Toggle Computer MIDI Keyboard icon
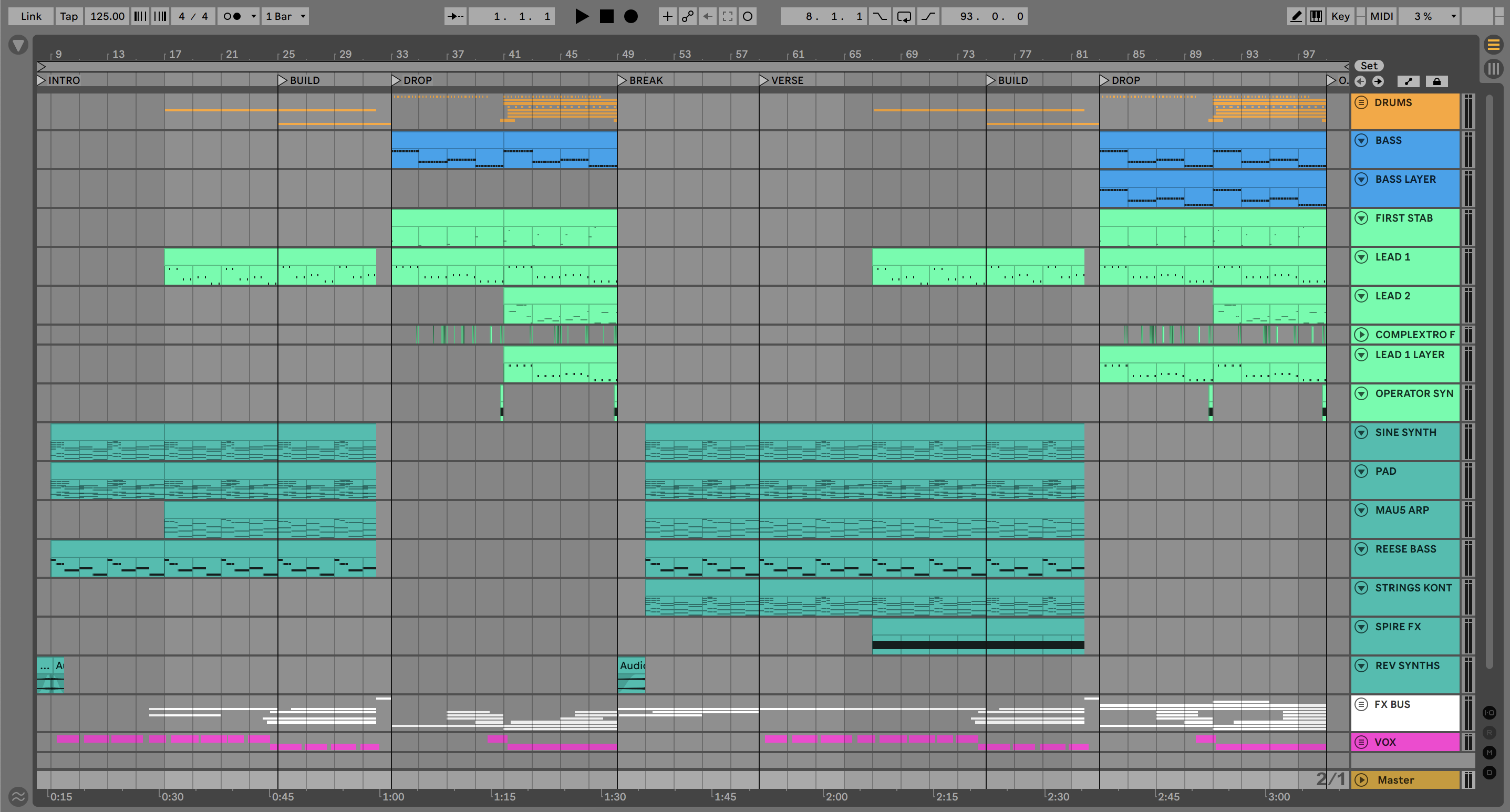Image resolution: width=1510 pixels, height=812 pixels. pyautogui.click(x=1316, y=16)
